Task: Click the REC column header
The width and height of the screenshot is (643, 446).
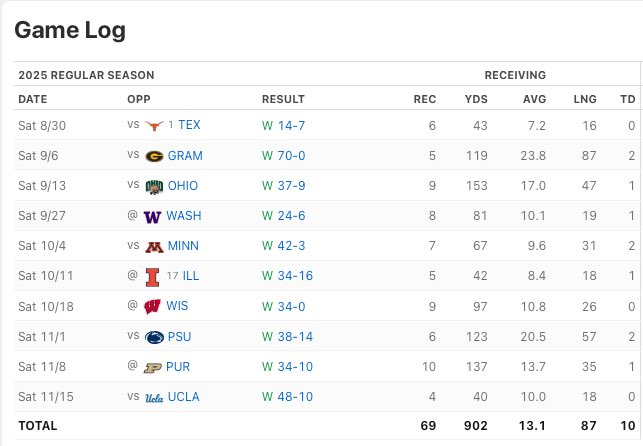Action: pyautogui.click(x=424, y=99)
